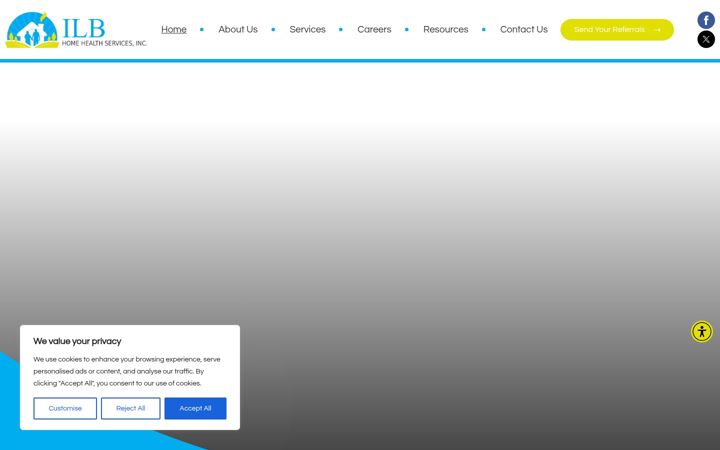Reject All cookies
The image size is (720, 450).
pos(130,408)
